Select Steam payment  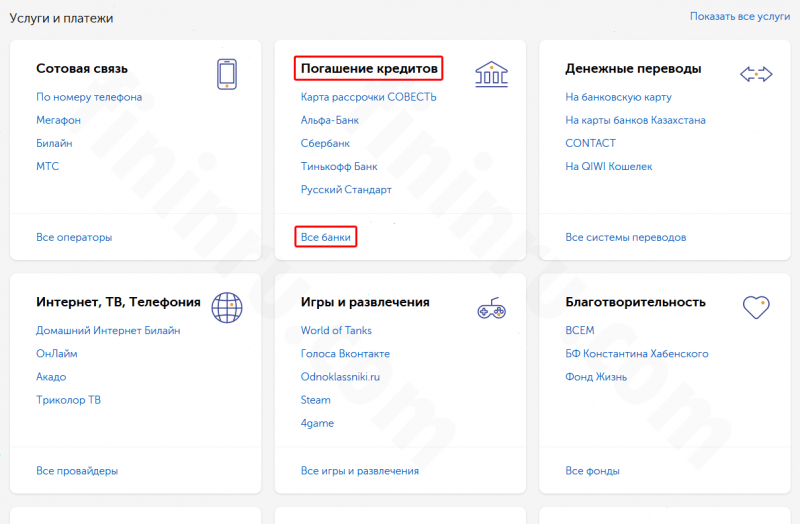[315, 400]
